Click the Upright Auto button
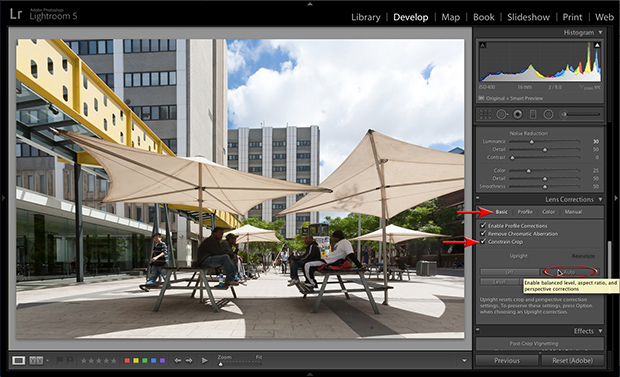Image resolution: width=620 pixels, height=377 pixels. click(x=570, y=272)
